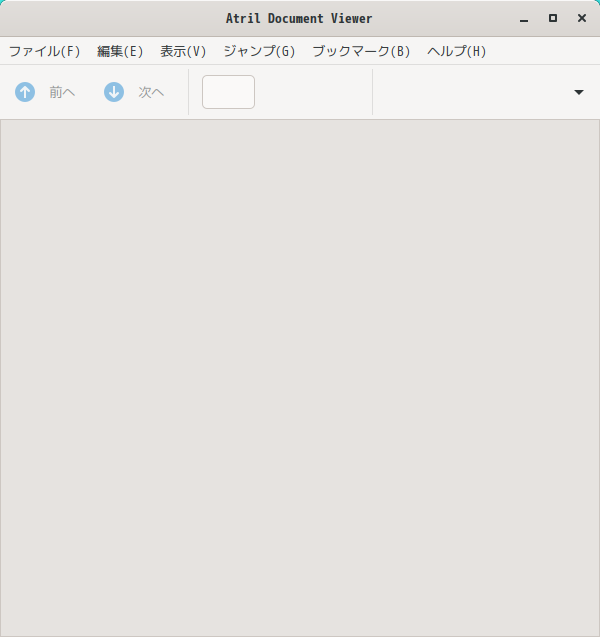
Task: Open the ブックマーク(B) menu
Action: pyautogui.click(x=361, y=51)
